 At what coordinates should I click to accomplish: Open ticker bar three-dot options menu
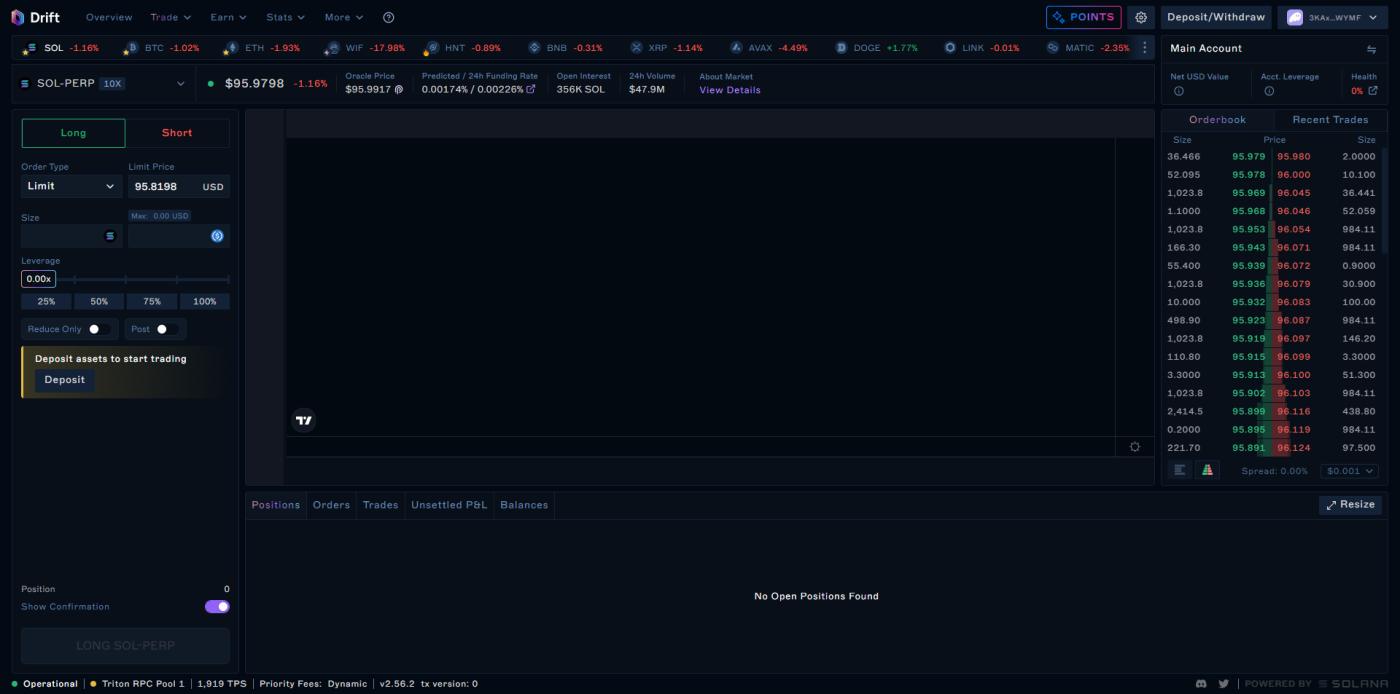(1145, 48)
